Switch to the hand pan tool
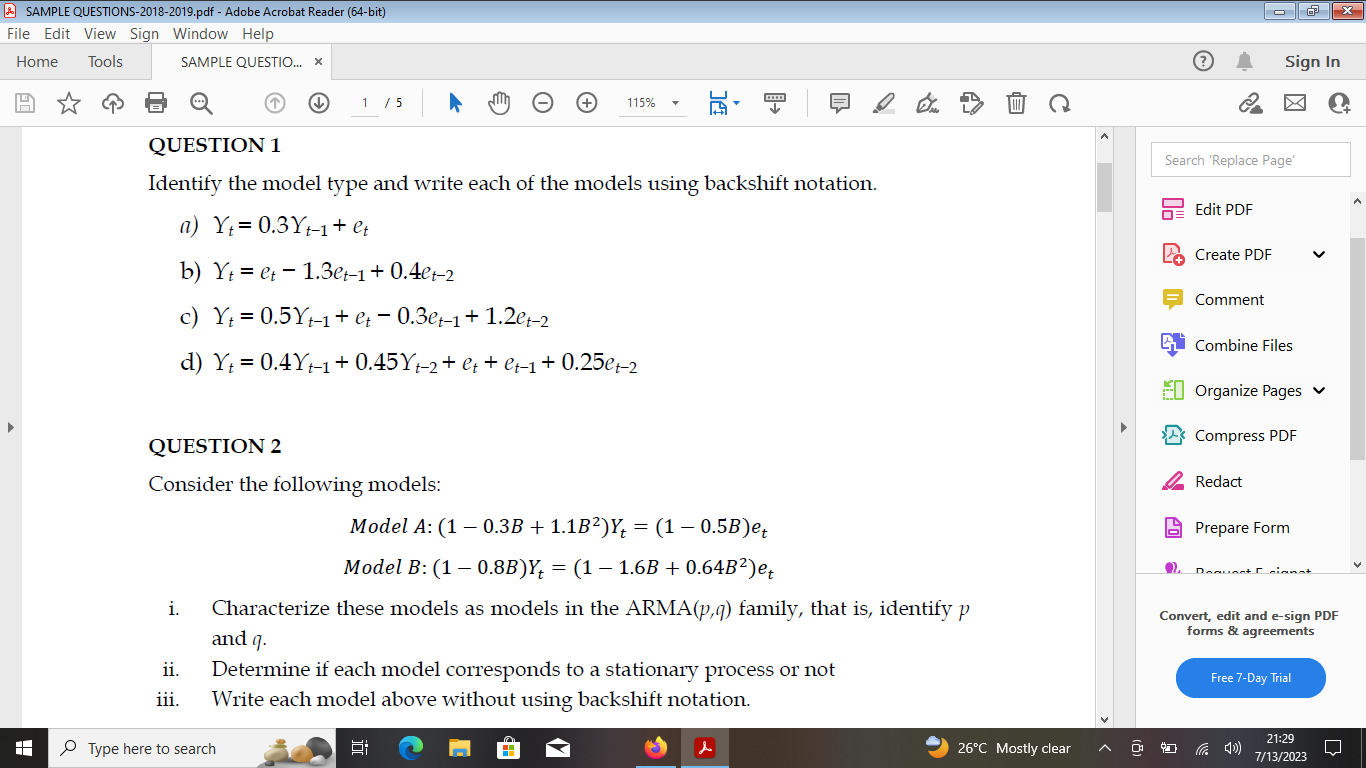 pyautogui.click(x=497, y=103)
